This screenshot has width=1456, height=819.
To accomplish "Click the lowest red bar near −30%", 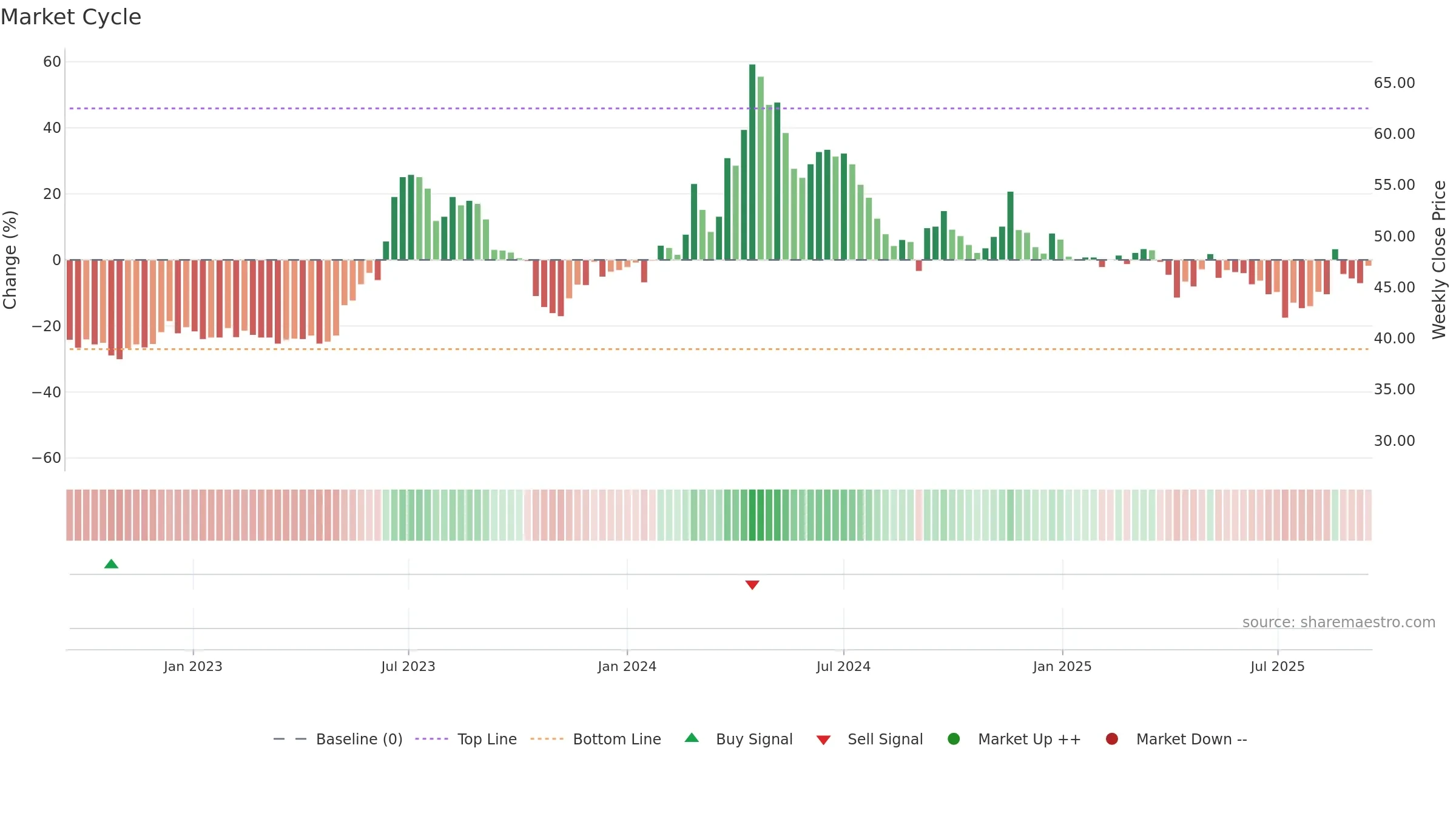I will (x=120, y=309).
